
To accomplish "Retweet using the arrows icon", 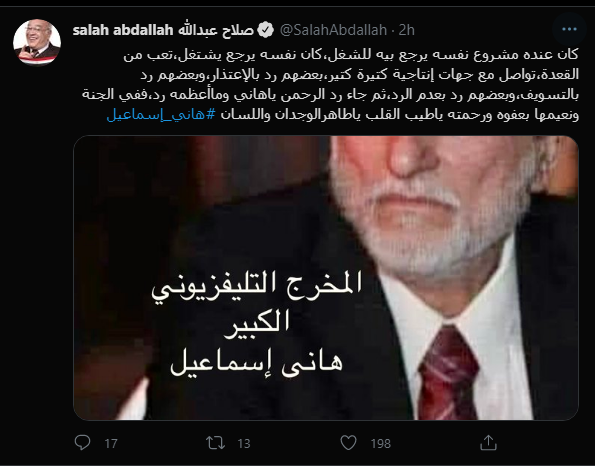I will pyautogui.click(x=216, y=443).
